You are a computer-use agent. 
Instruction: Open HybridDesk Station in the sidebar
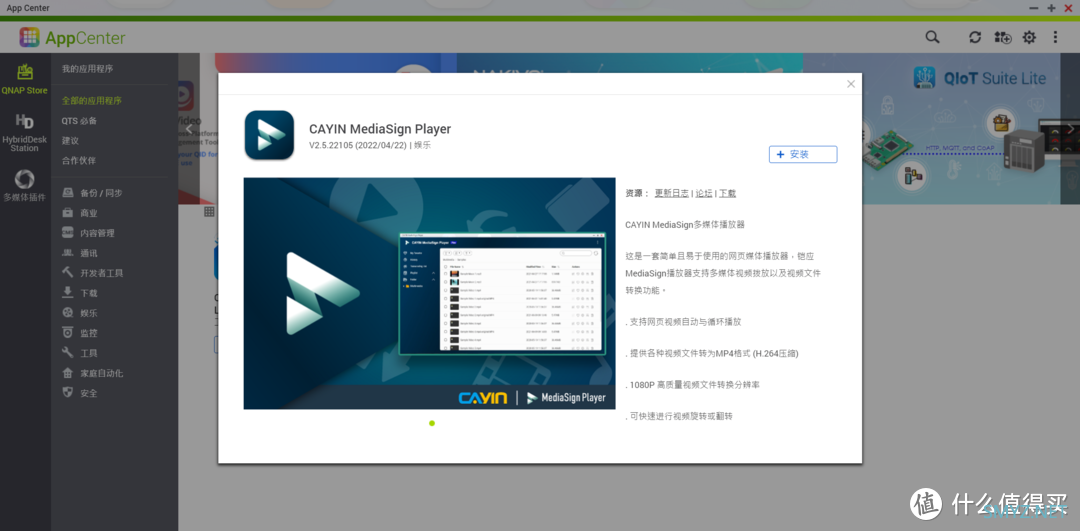25,130
